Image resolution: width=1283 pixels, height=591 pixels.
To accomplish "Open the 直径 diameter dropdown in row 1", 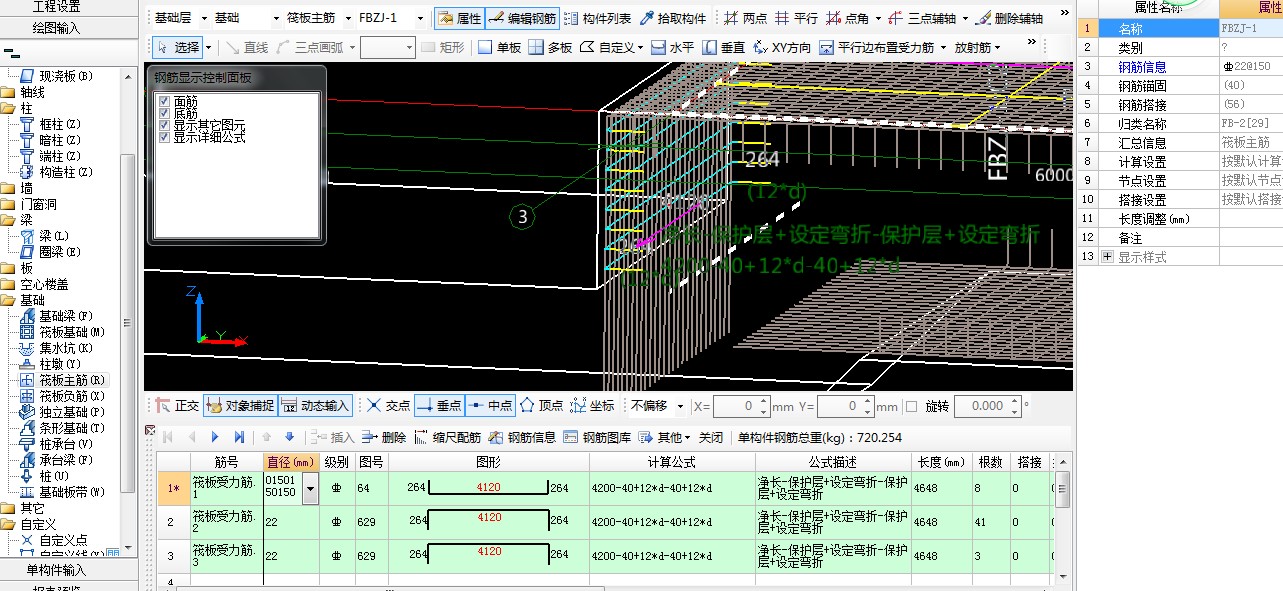I will click(310, 488).
